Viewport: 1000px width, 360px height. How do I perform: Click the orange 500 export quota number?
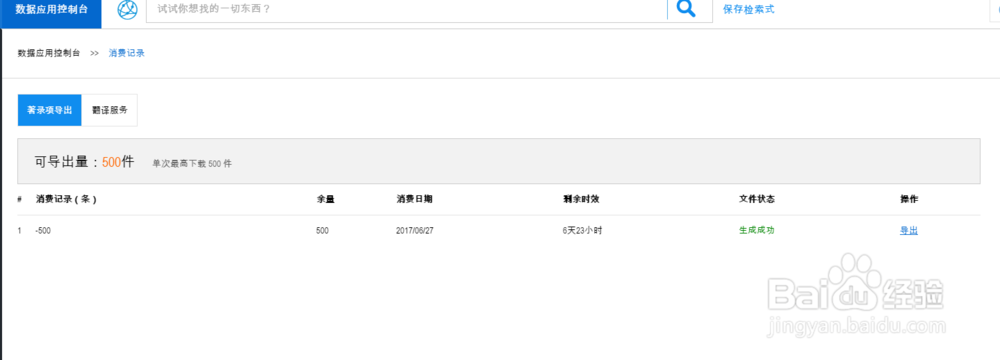point(112,162)
